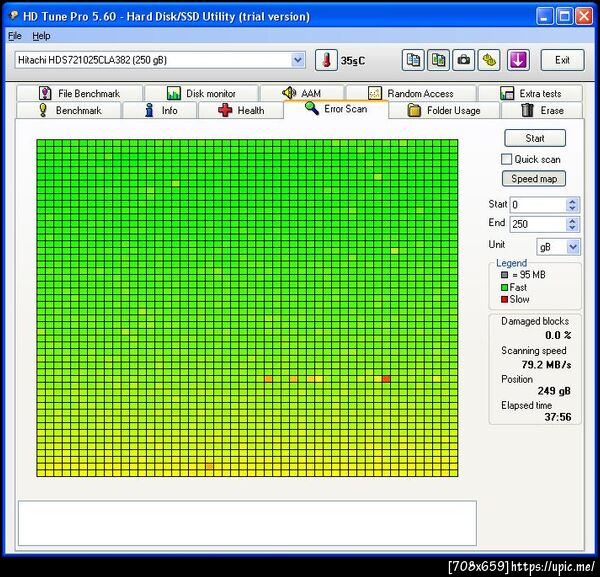Click the red Slow legend square

coord(504,299)
